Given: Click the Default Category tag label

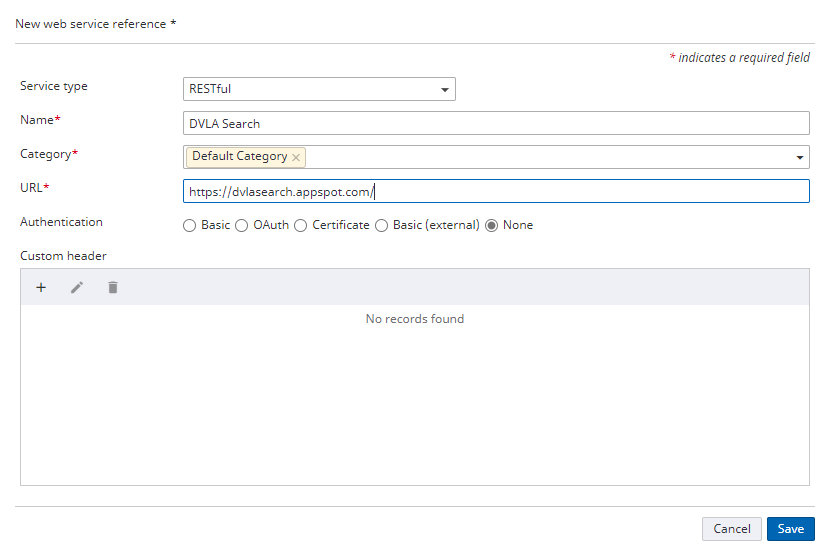Looking at the screenshot, I should point(239,156).
